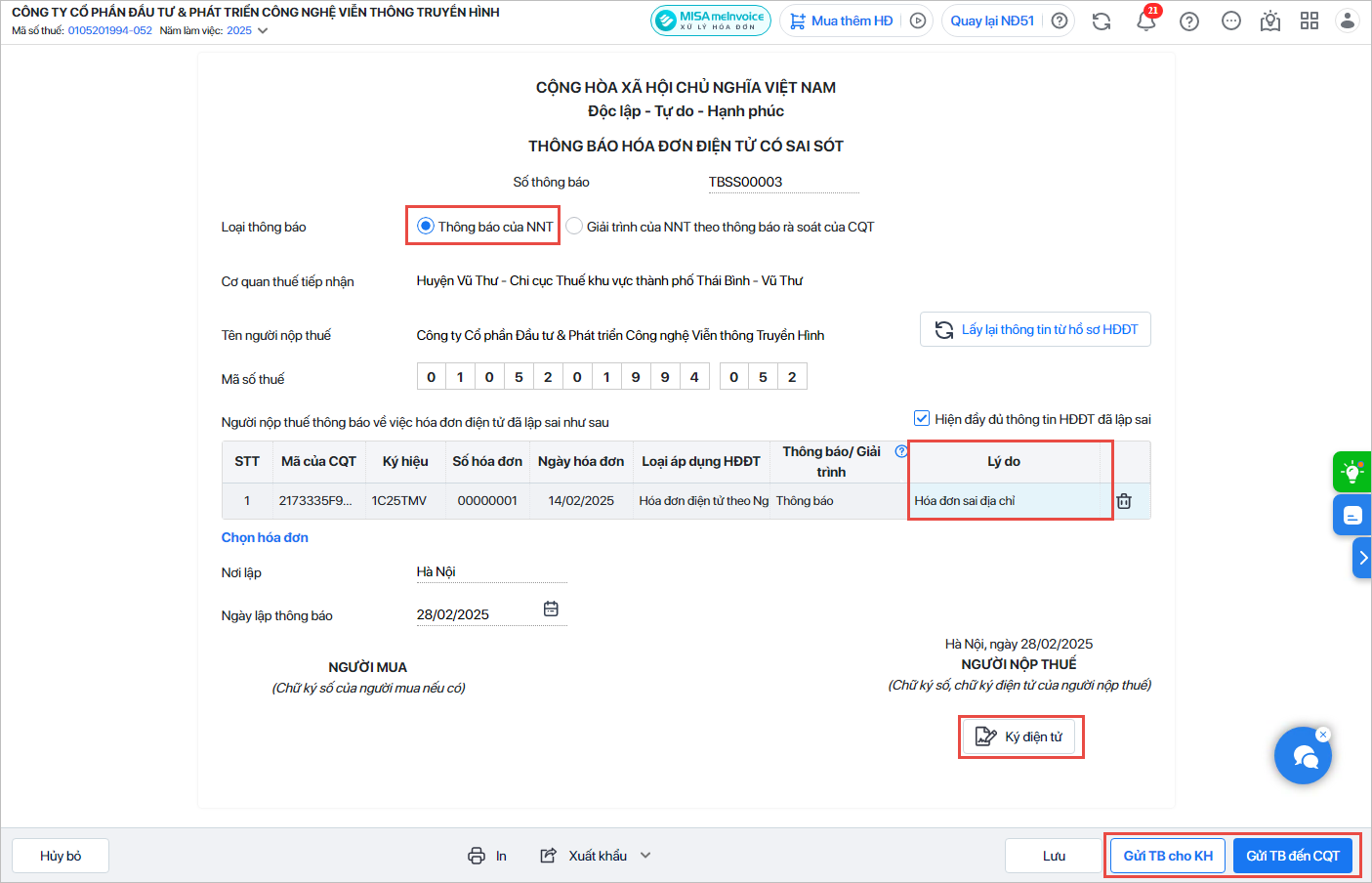Open the apps grid icon
The image size is (1372, 883).
click(1310, 21)
